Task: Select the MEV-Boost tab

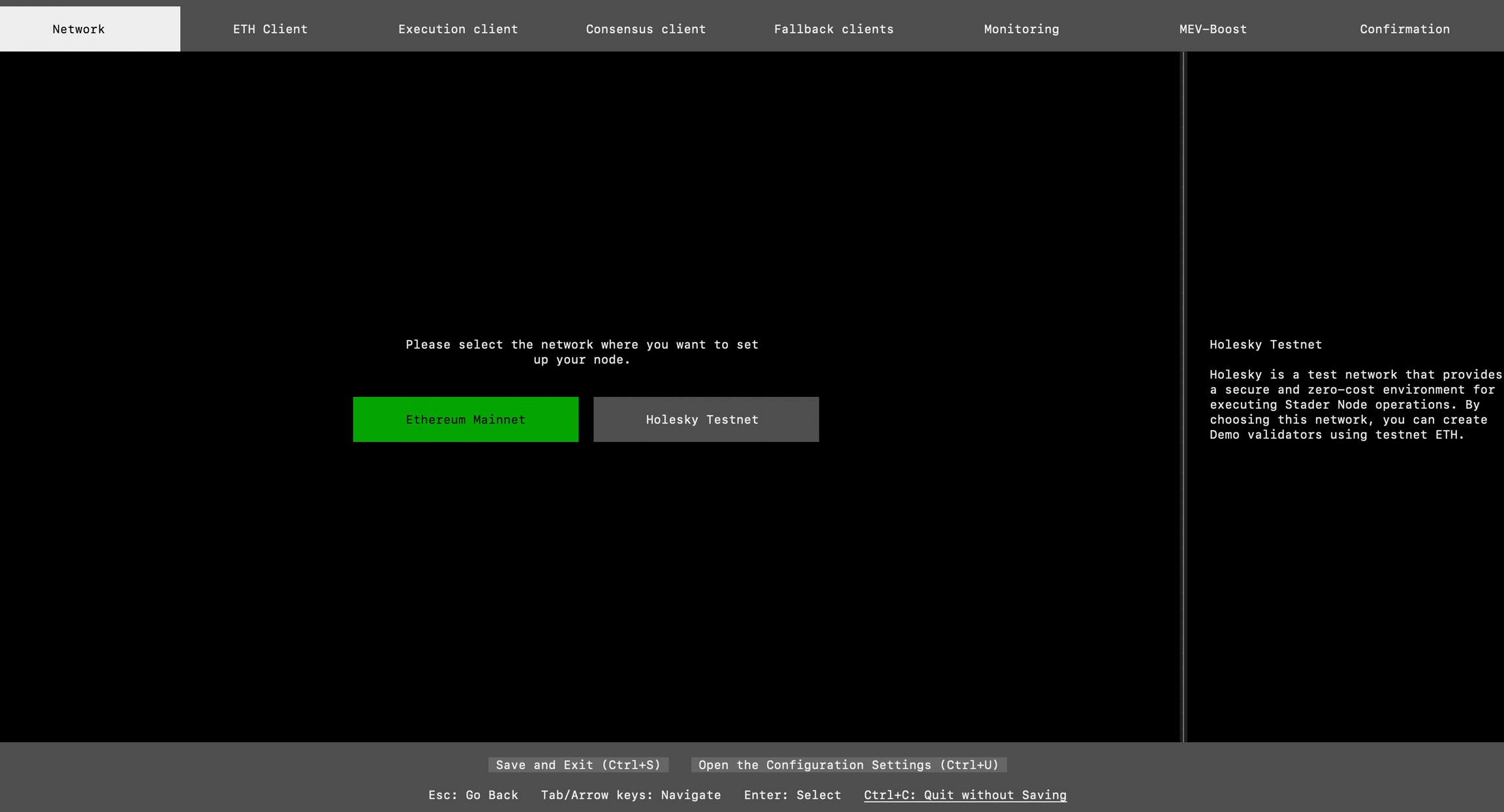Action: coord(1213,29)
